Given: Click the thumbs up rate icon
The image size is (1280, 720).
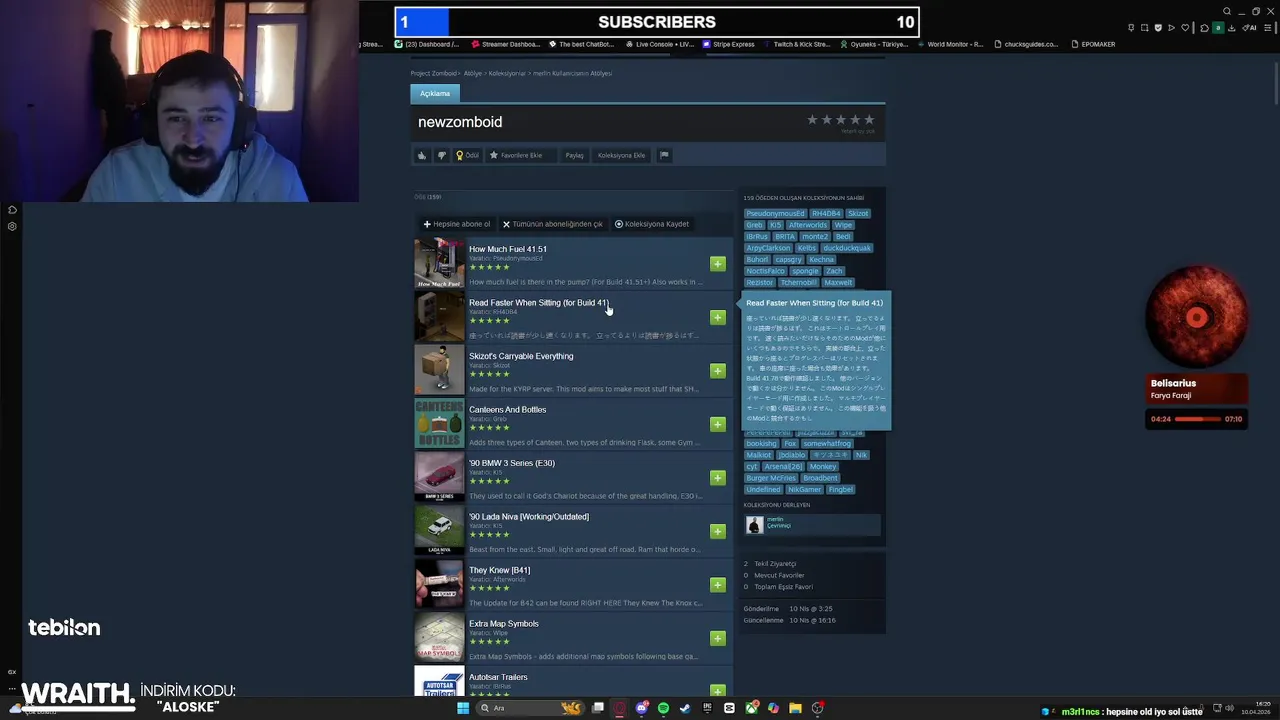Looking at the screenshot, I should click(x=422, y=155).
